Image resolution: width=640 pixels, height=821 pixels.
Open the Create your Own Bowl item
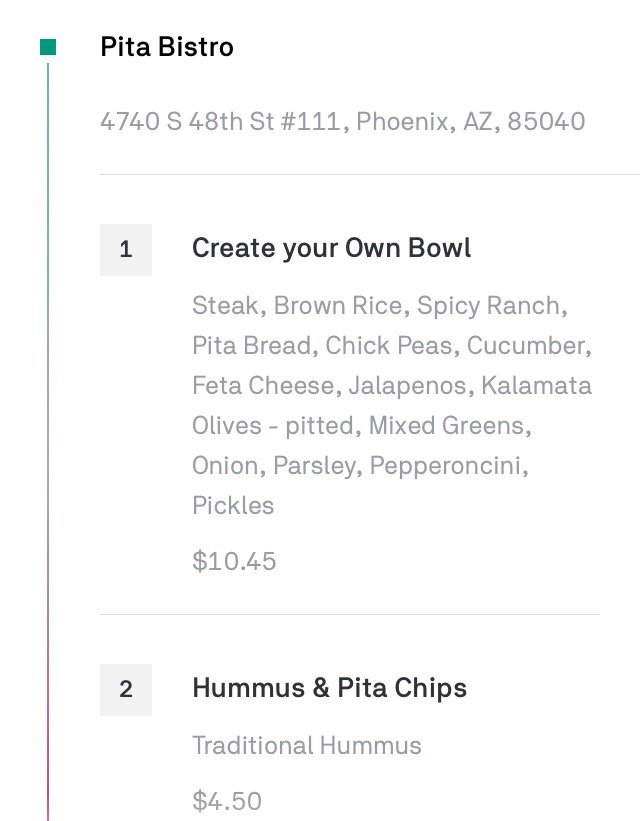331,248
